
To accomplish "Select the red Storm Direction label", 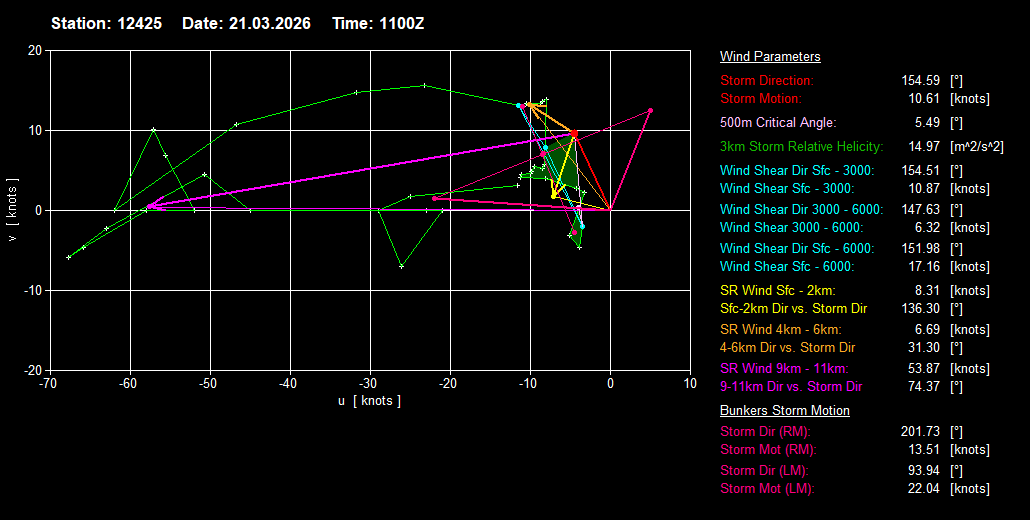I will click(x=767, y=80).
